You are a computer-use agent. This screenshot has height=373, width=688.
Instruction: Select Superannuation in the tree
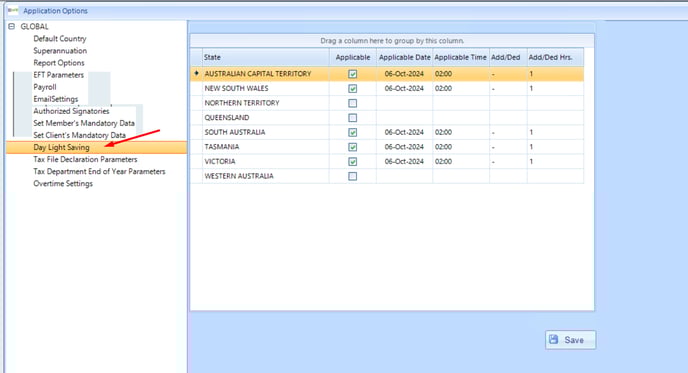tap(60, 50)
